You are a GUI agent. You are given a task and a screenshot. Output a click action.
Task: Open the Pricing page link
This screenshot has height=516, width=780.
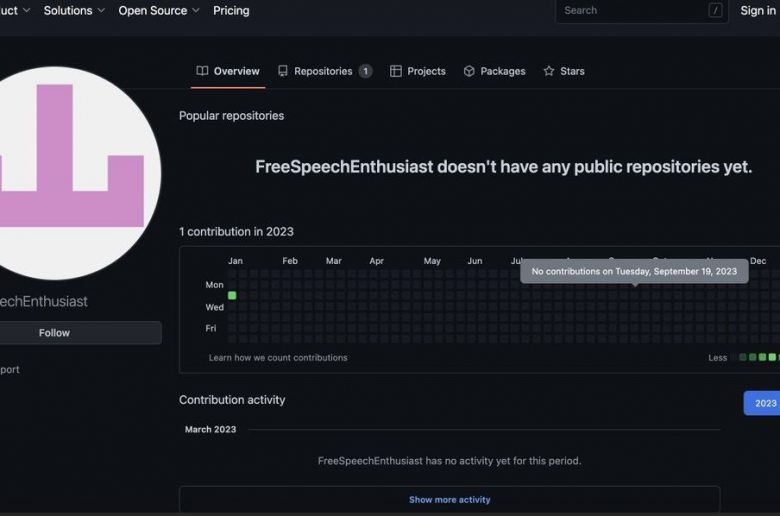coord(231,11)
